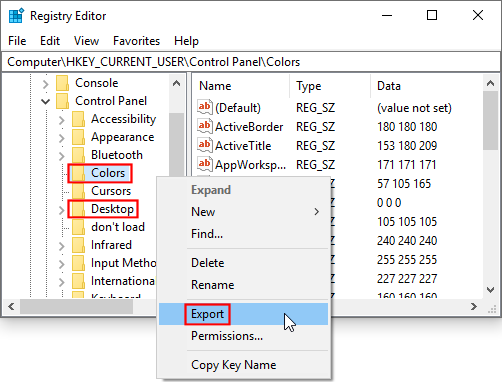Maximize the Registry Editor window
The width and height of the screenshot is (502, 382).
coord(432,15)
